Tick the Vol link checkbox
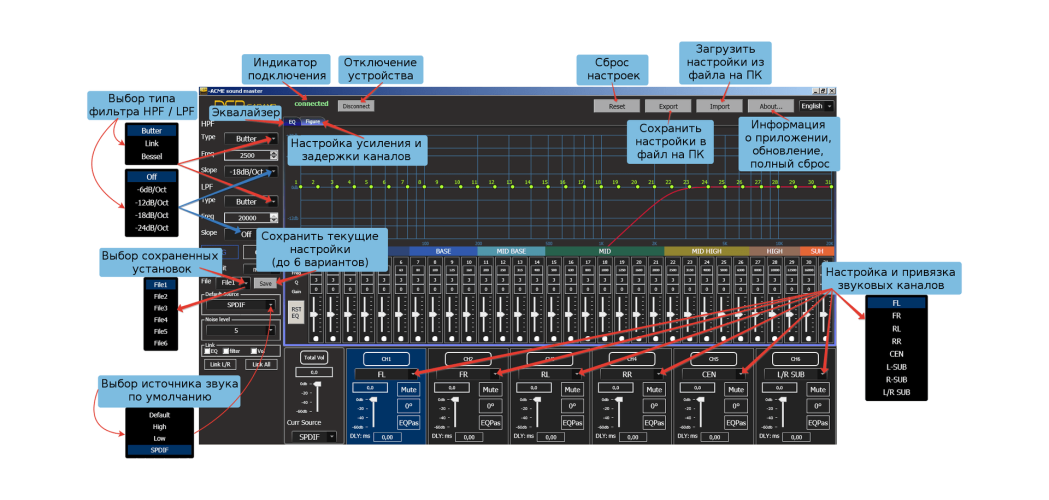 coord(254,351)
